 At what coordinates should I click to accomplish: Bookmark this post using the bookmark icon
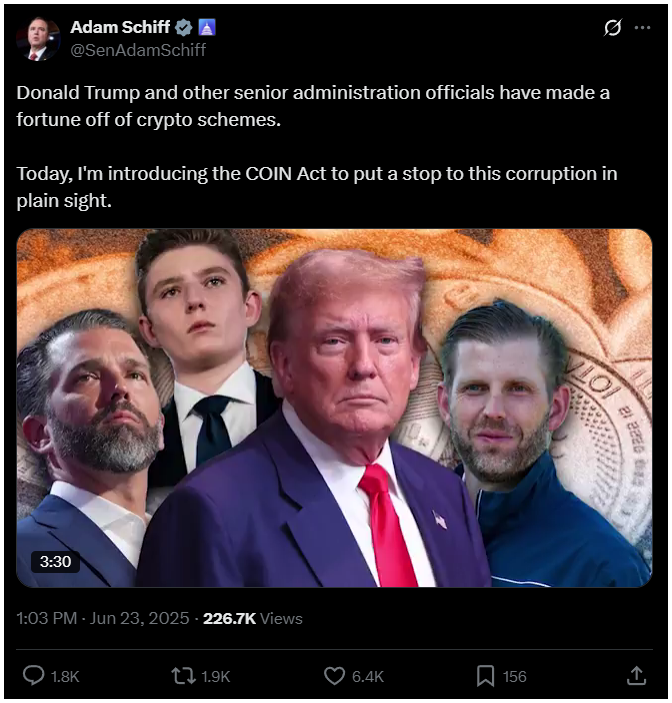click(485, 676)
